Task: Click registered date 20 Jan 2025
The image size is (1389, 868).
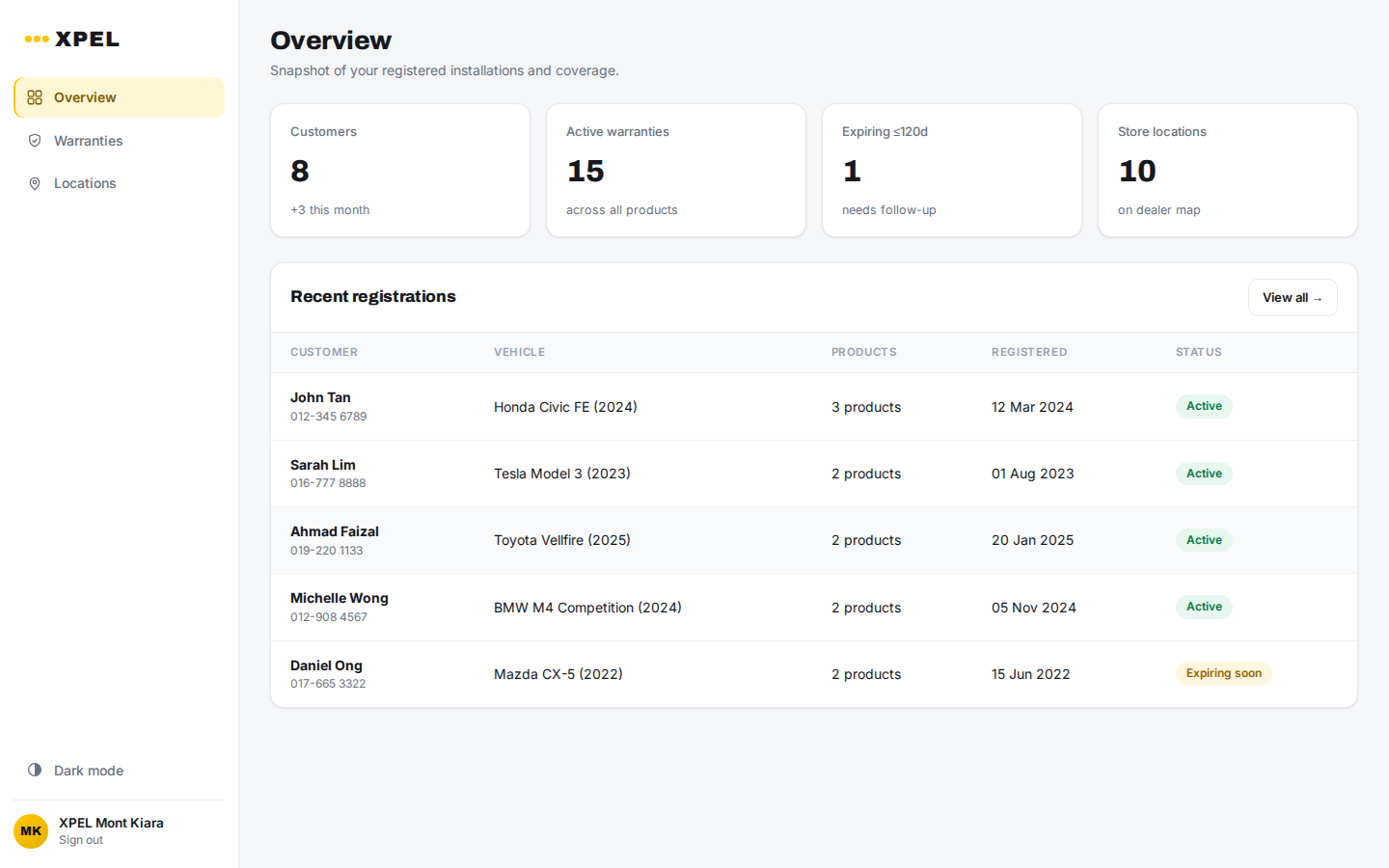Action: click(1032, 540)
